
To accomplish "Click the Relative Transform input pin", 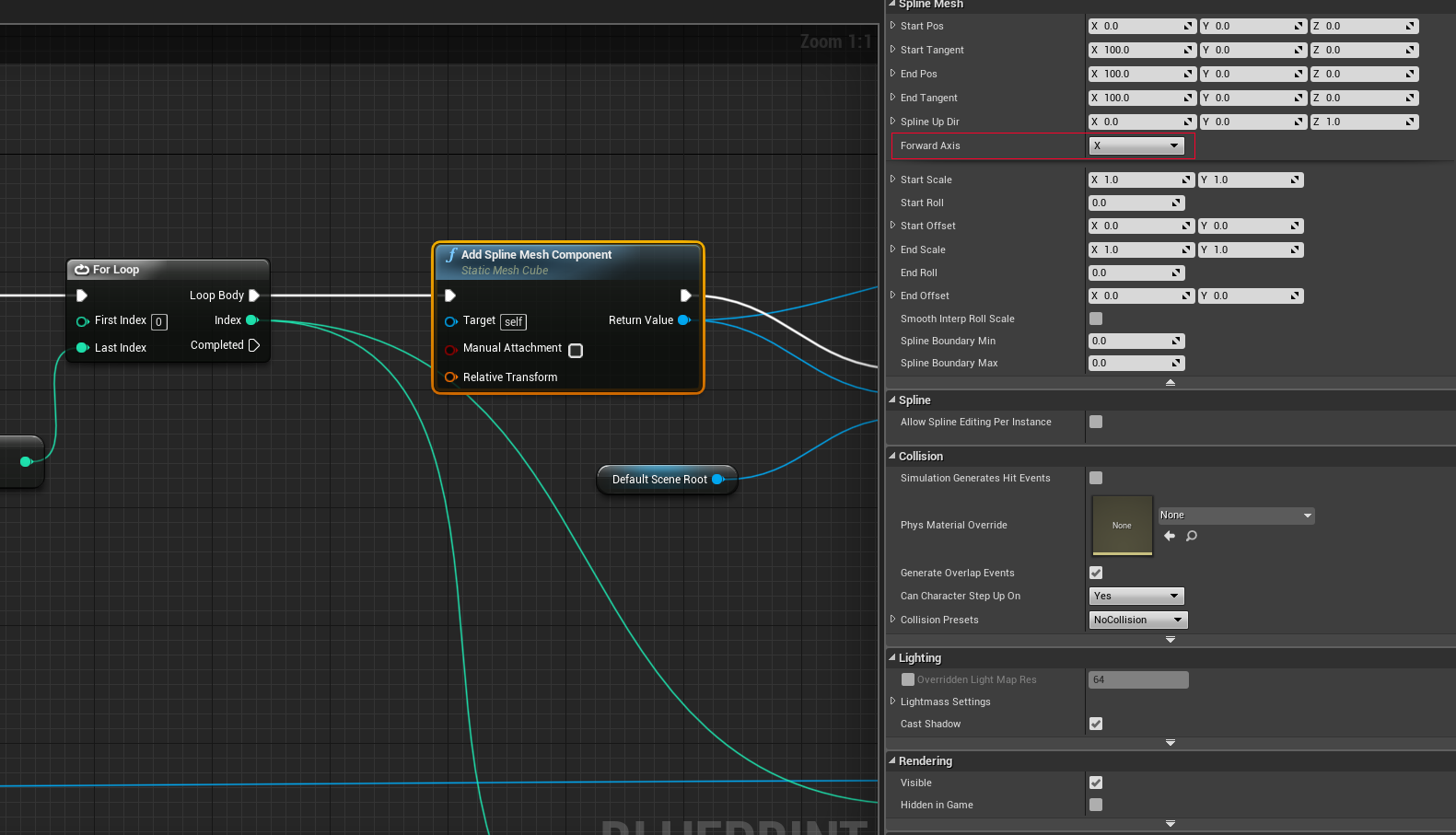I will point(450,377).
